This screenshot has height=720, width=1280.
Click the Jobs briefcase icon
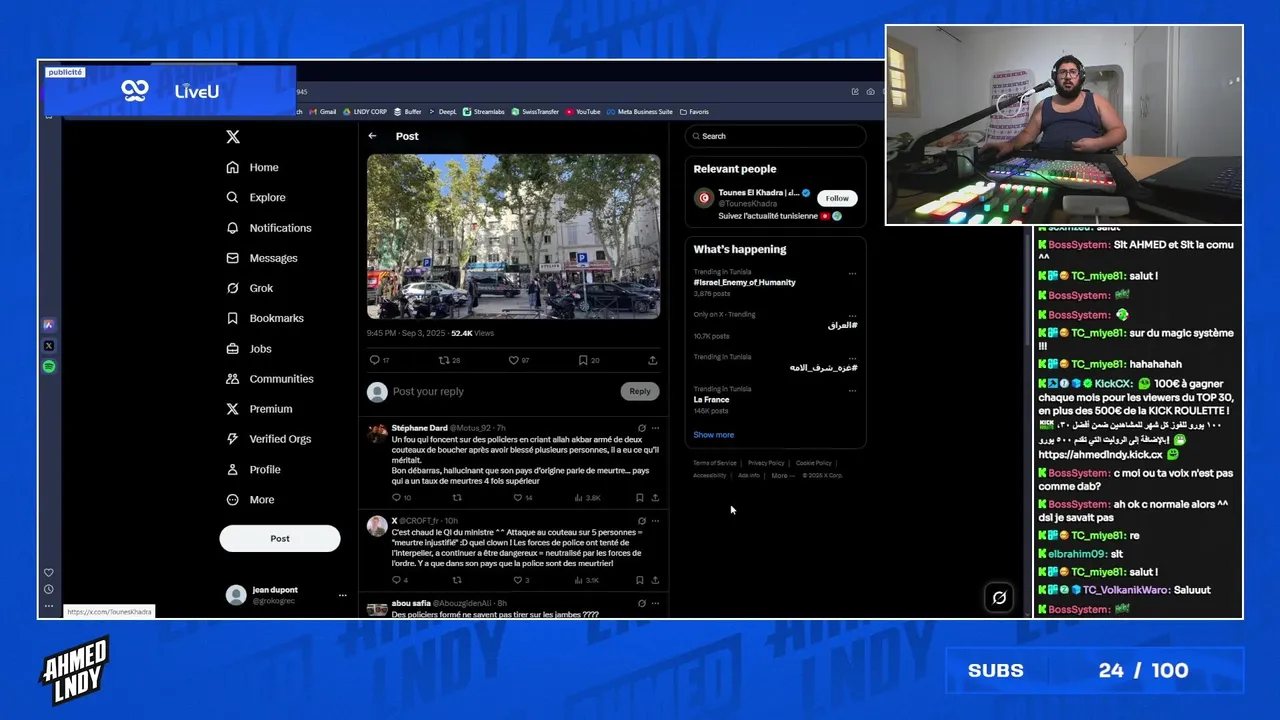(x=233, y=349)
